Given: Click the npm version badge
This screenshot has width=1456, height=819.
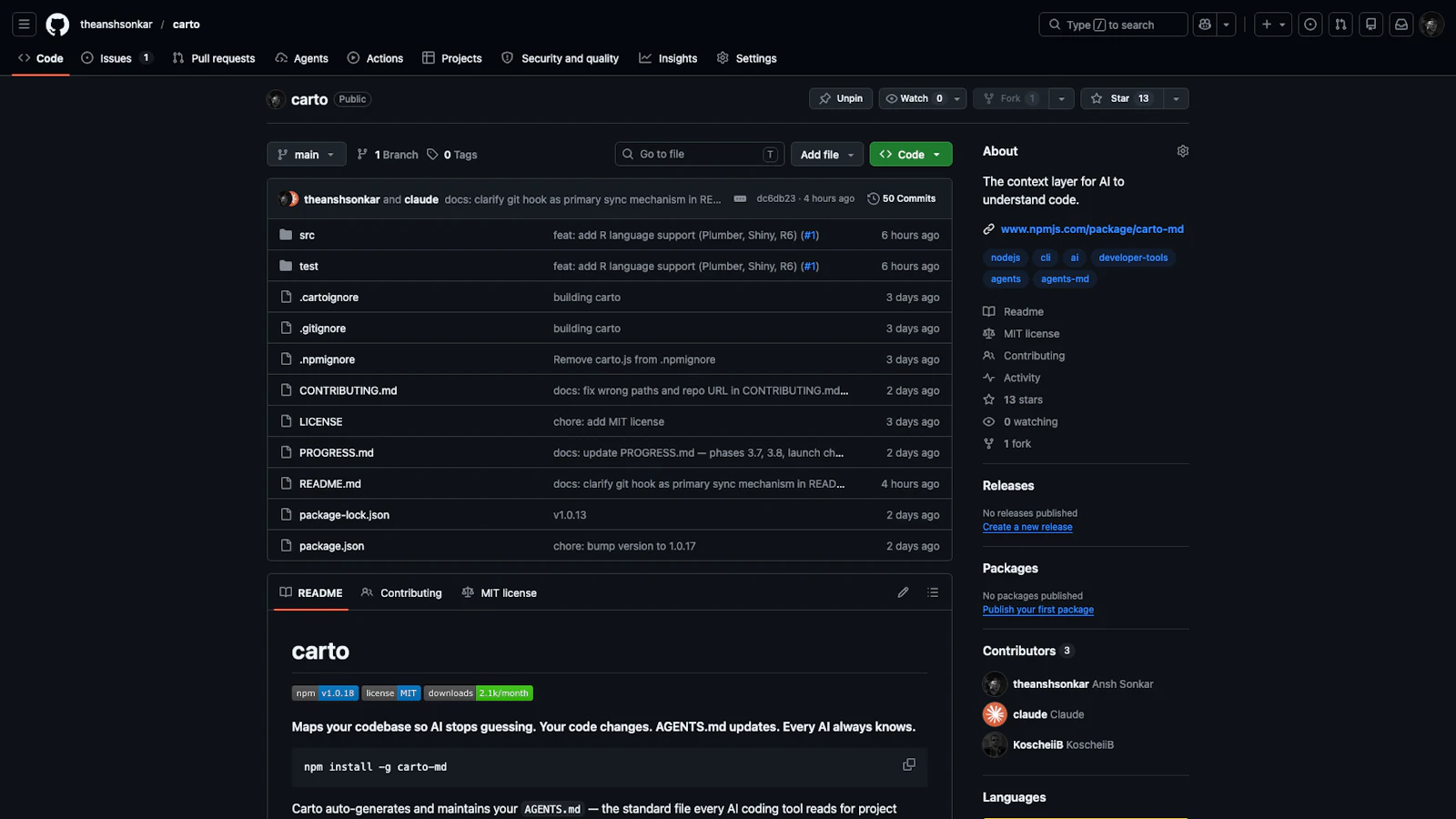Looking at the screenshot, I should click(x=325, y=693).
